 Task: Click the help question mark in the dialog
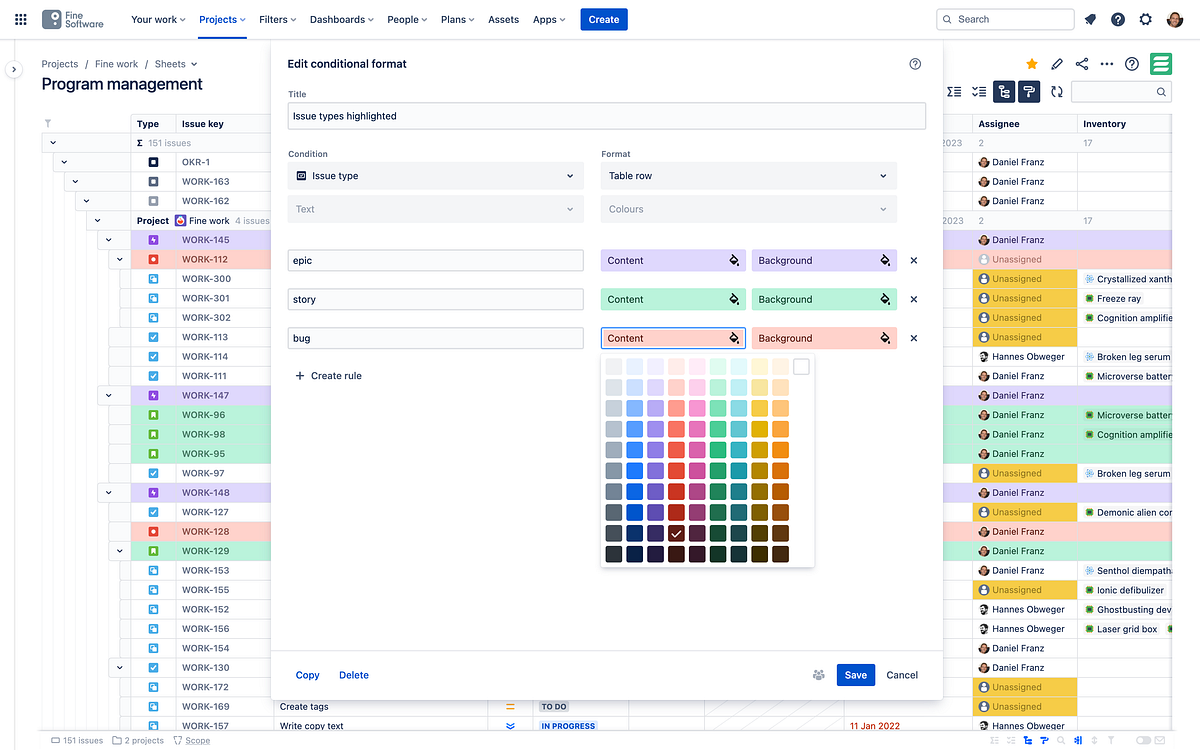(x=915, y=63)
